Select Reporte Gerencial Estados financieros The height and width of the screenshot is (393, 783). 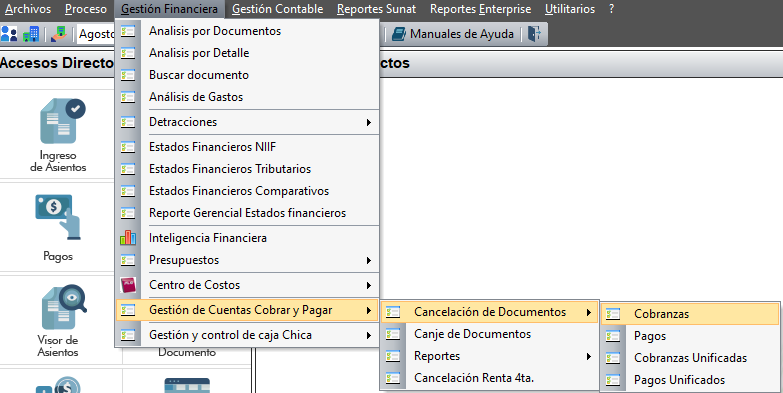click(247, 213)
